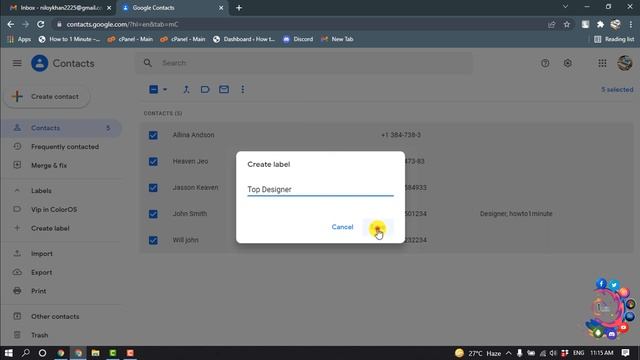Click the Contacts search field
The image size is (640, 360).
coord(304,63)
